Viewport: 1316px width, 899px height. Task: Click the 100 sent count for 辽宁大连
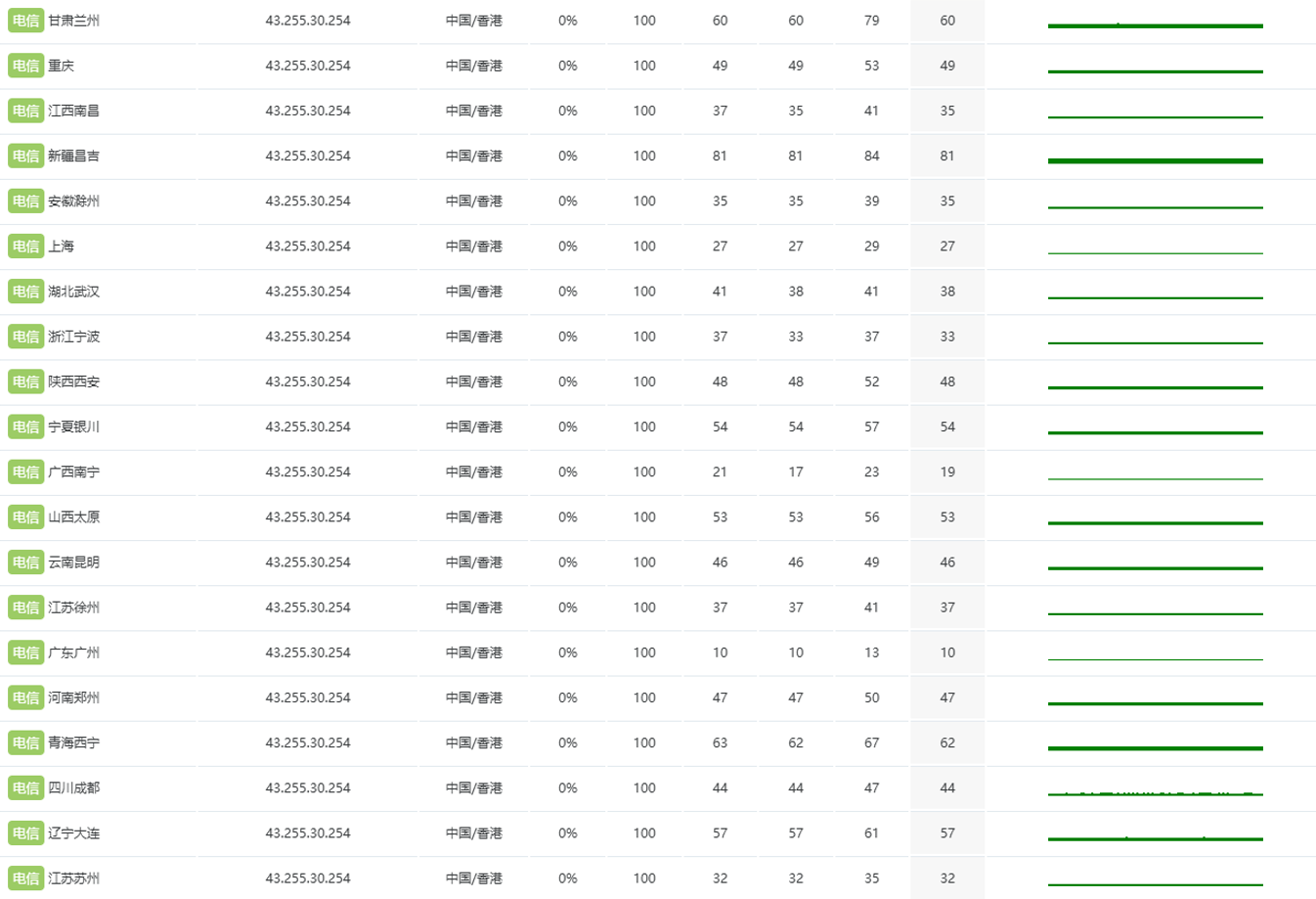[644, 833]
